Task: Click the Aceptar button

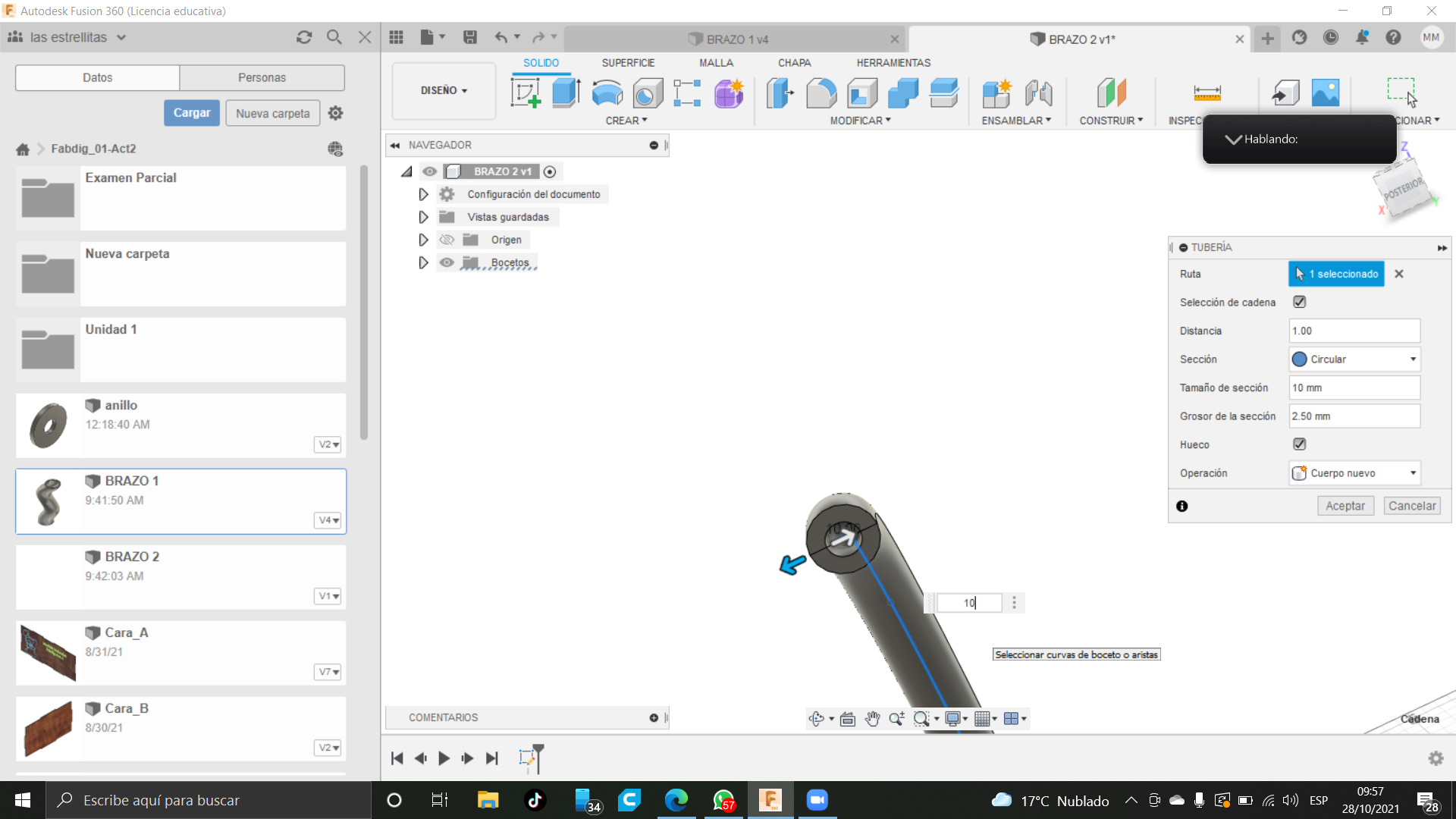Action: (x=1345, y=506)
